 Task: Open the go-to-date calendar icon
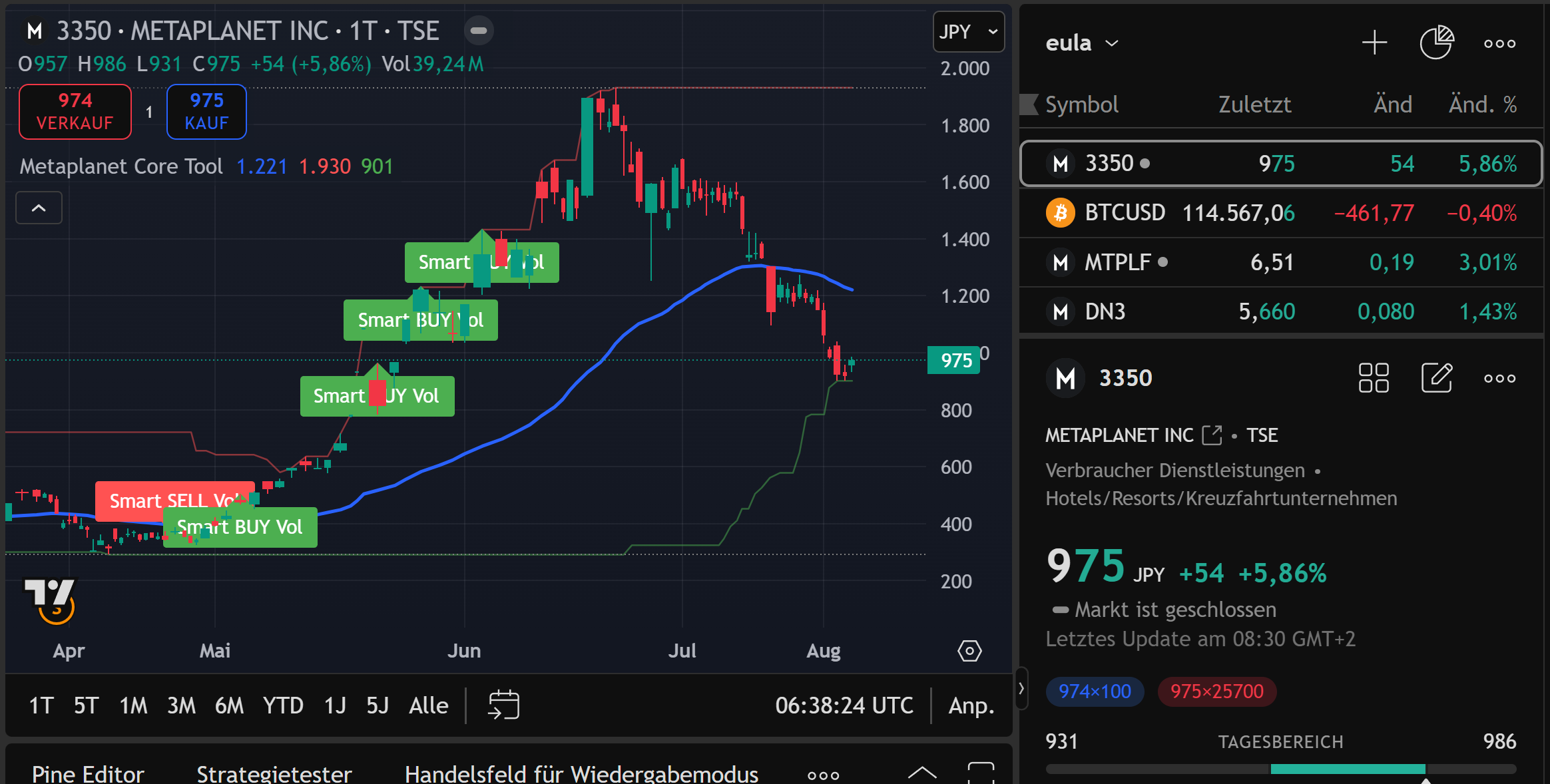tap(503, 705)
